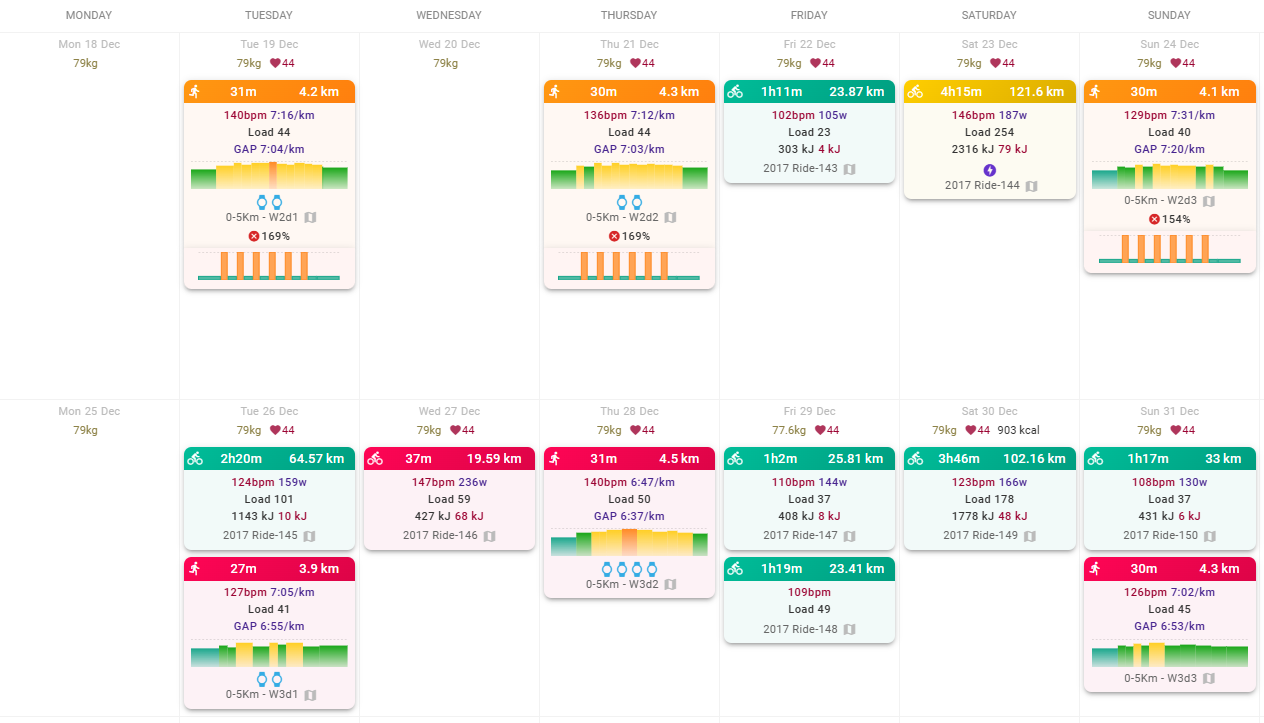Click the 903 kcal entry on Sat 30 Dec
This screenshot has height=723, width=1264.
[x=1018, y=430]
